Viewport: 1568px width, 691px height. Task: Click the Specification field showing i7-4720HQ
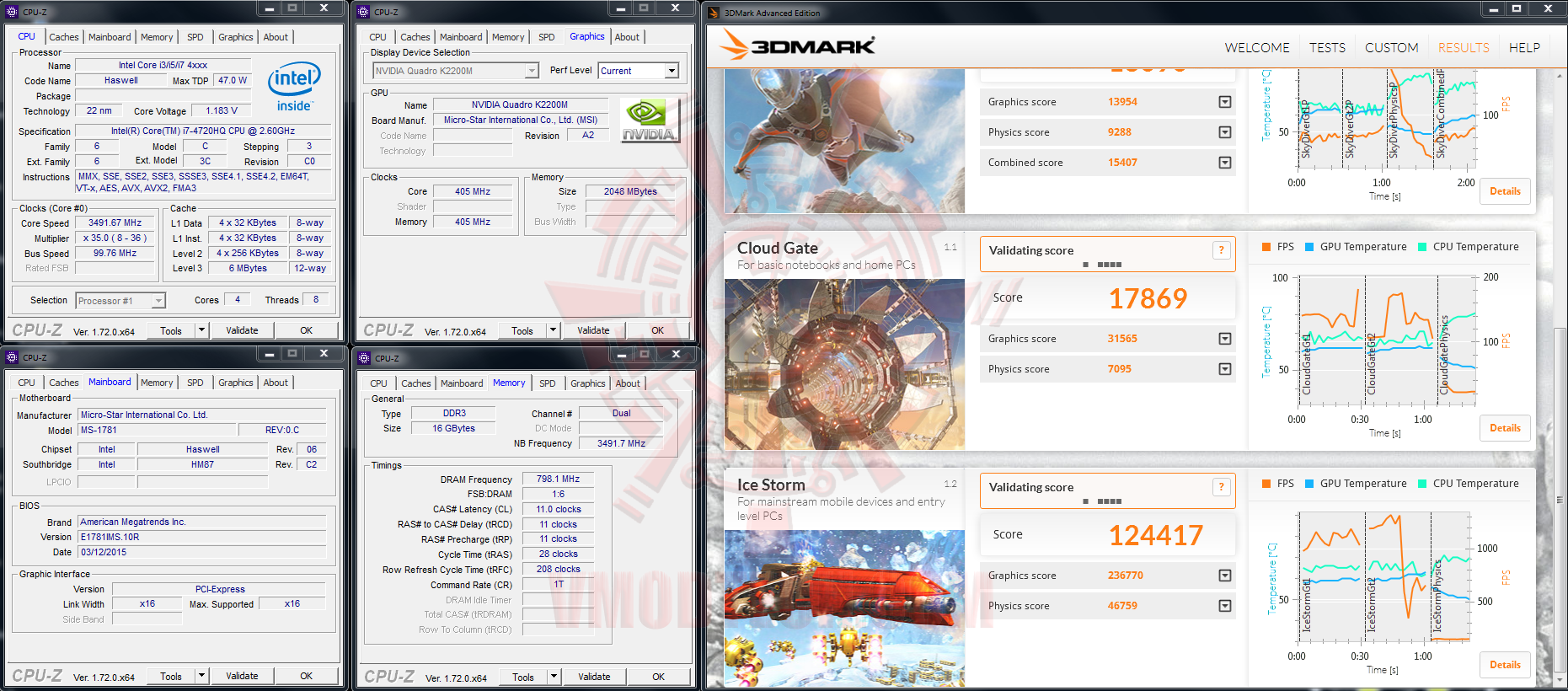coord(203,131)
